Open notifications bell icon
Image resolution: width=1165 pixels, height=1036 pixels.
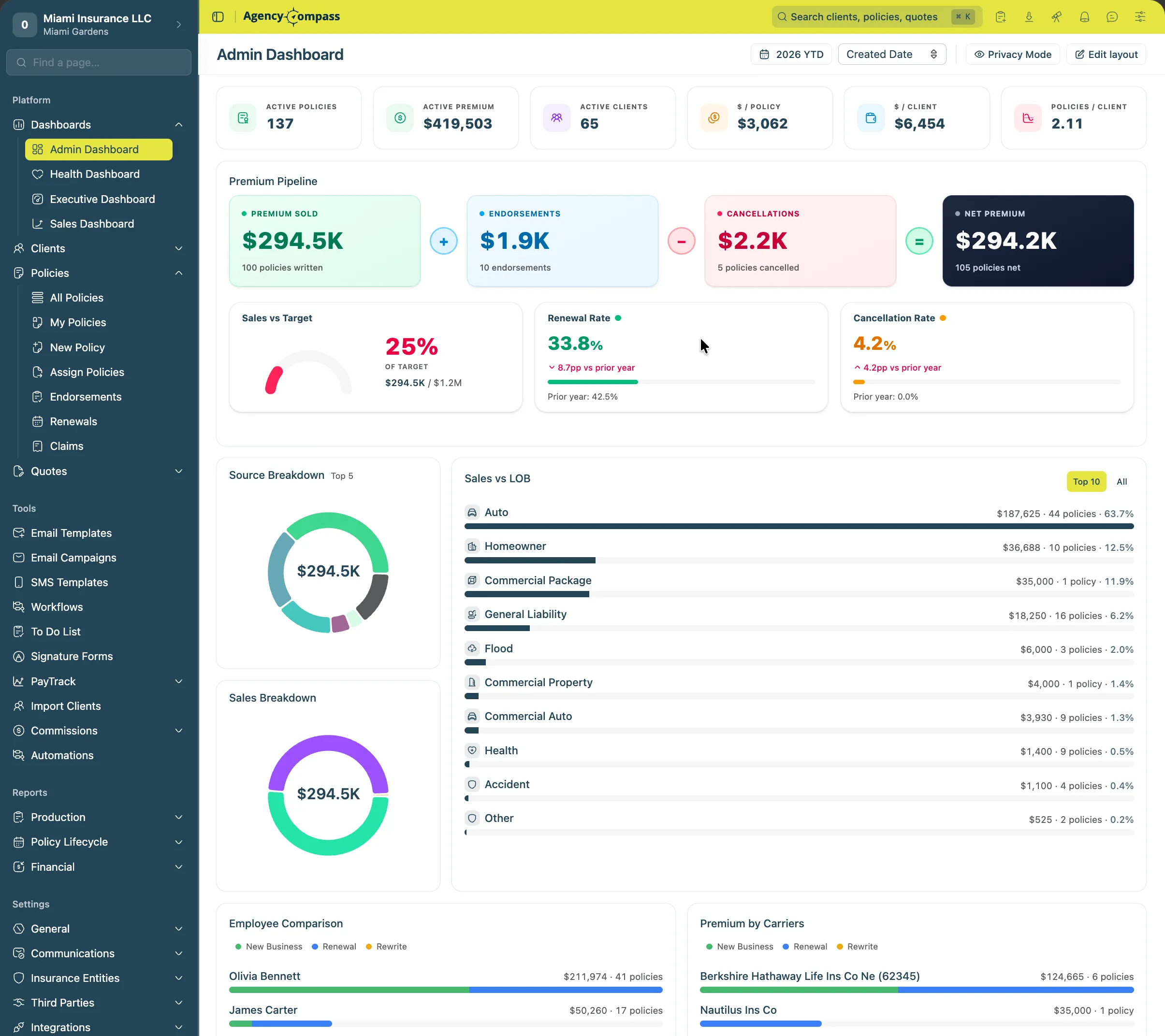(1084, 16)
